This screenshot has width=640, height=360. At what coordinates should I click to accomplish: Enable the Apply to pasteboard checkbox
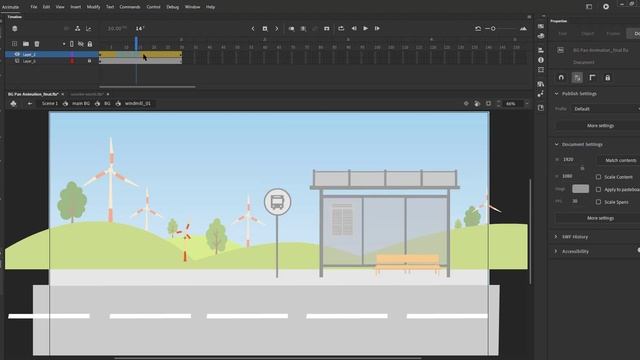click(598, 189)
